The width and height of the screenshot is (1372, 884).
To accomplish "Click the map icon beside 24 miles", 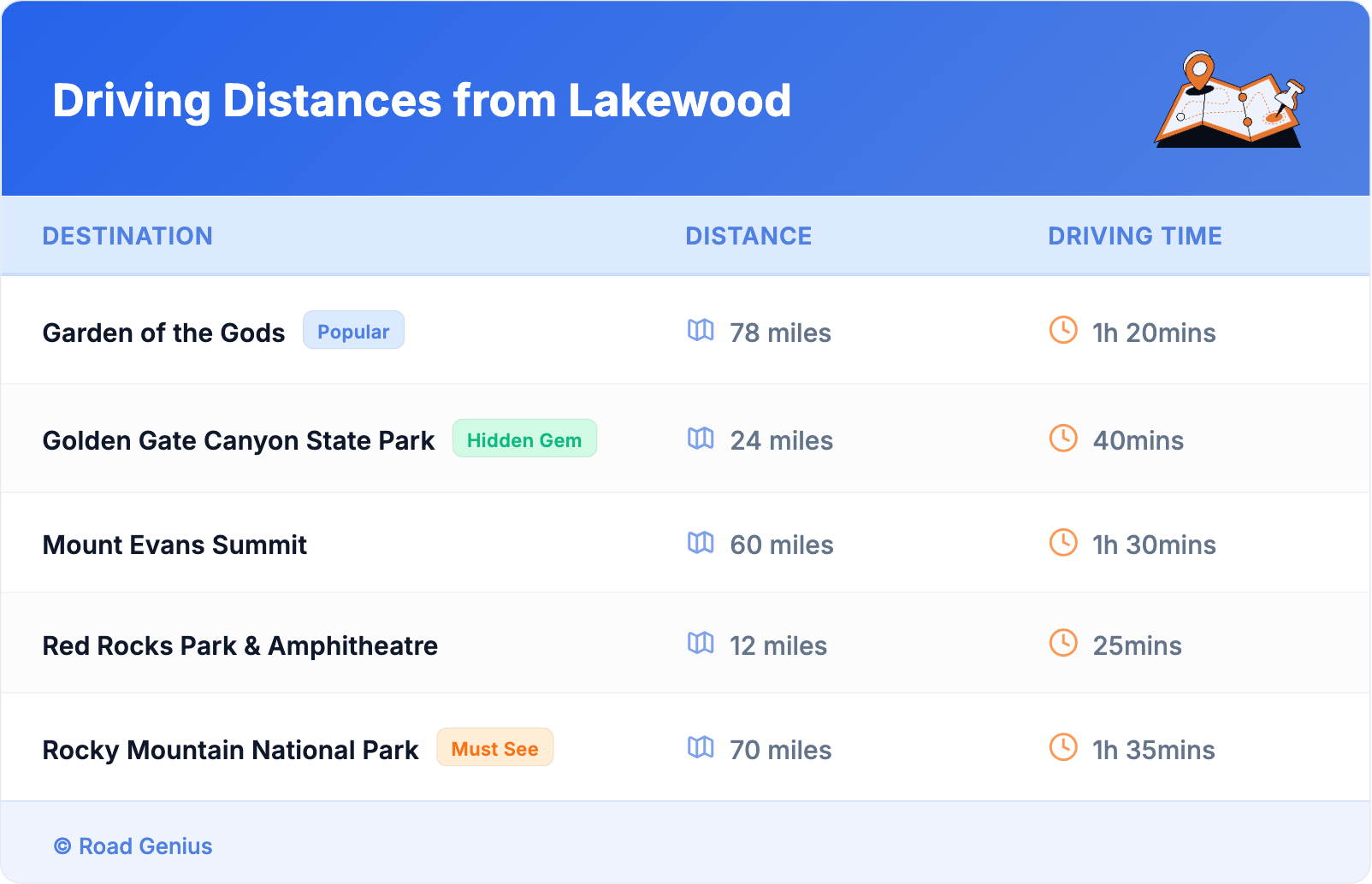I will [701, 439].
